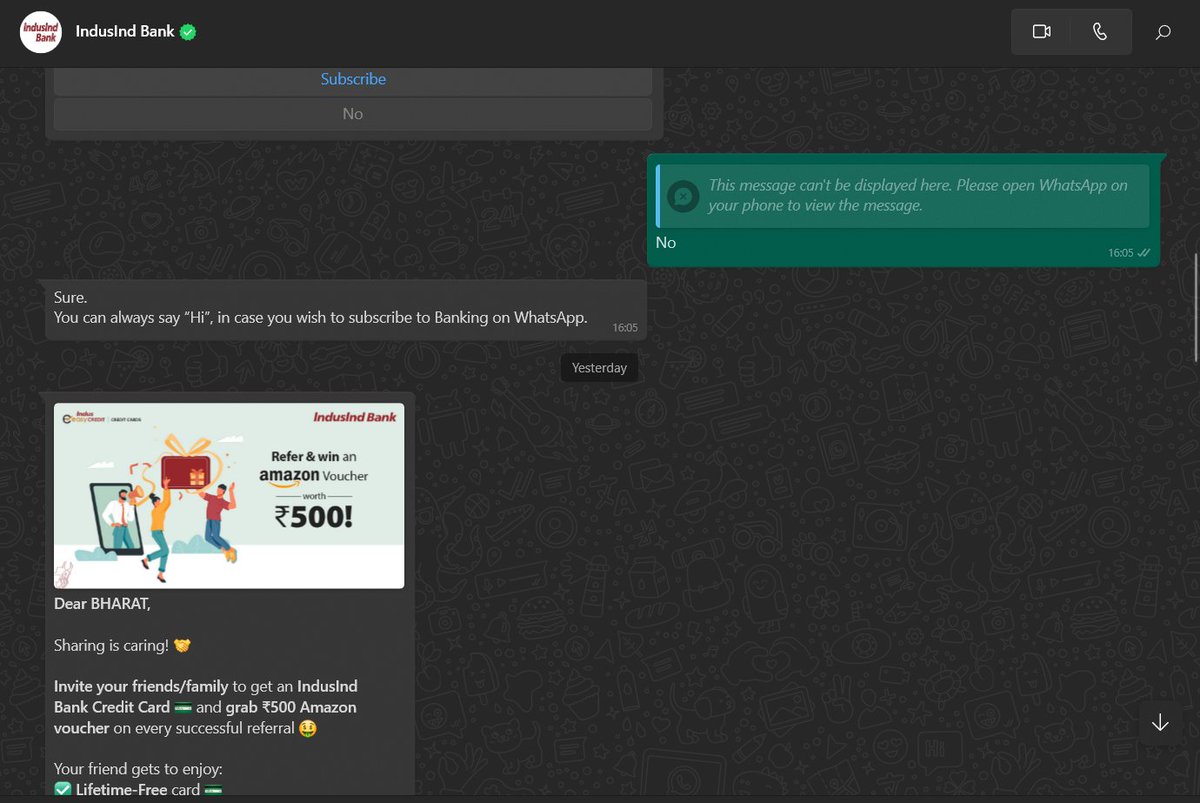This screenshot has height=803, width=1200.
Task: Click the quoted undisplayable message preview
Action: tap(903, 196)
